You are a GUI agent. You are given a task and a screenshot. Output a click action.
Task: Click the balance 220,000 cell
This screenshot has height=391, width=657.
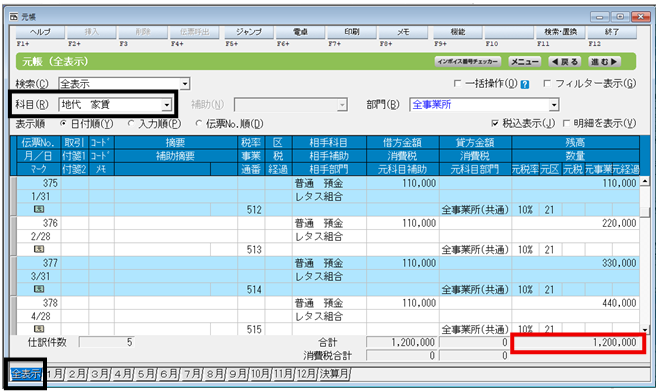point(576,223)
